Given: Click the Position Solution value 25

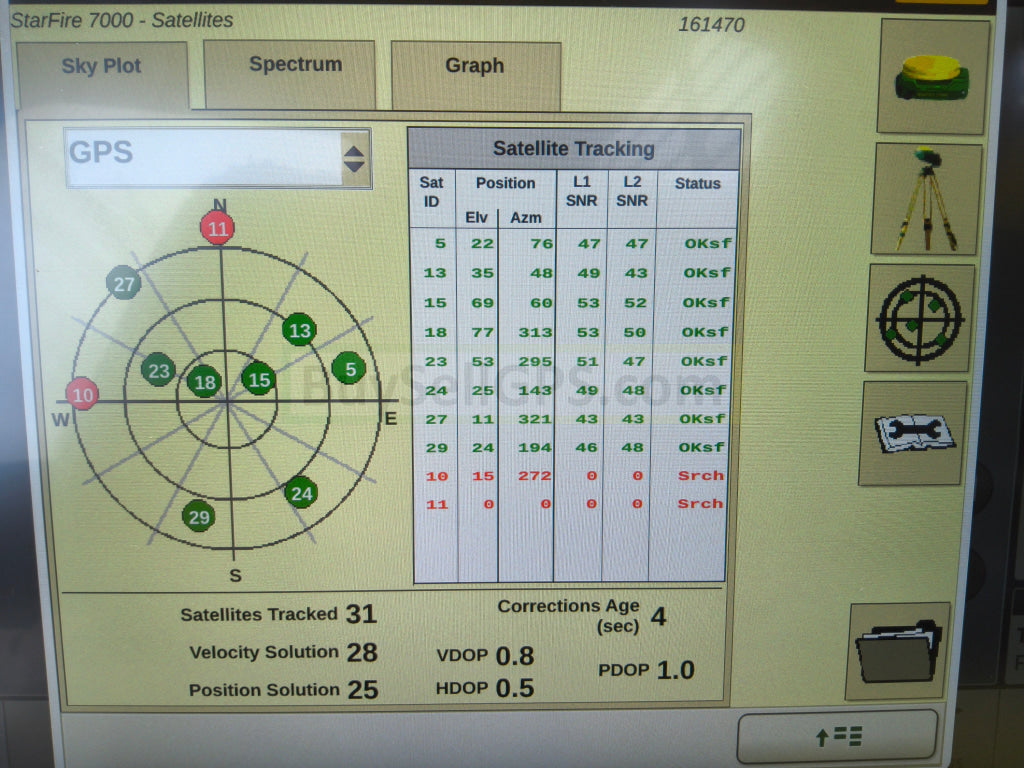Looking at the screenshot, I should [x=362, y=690].
